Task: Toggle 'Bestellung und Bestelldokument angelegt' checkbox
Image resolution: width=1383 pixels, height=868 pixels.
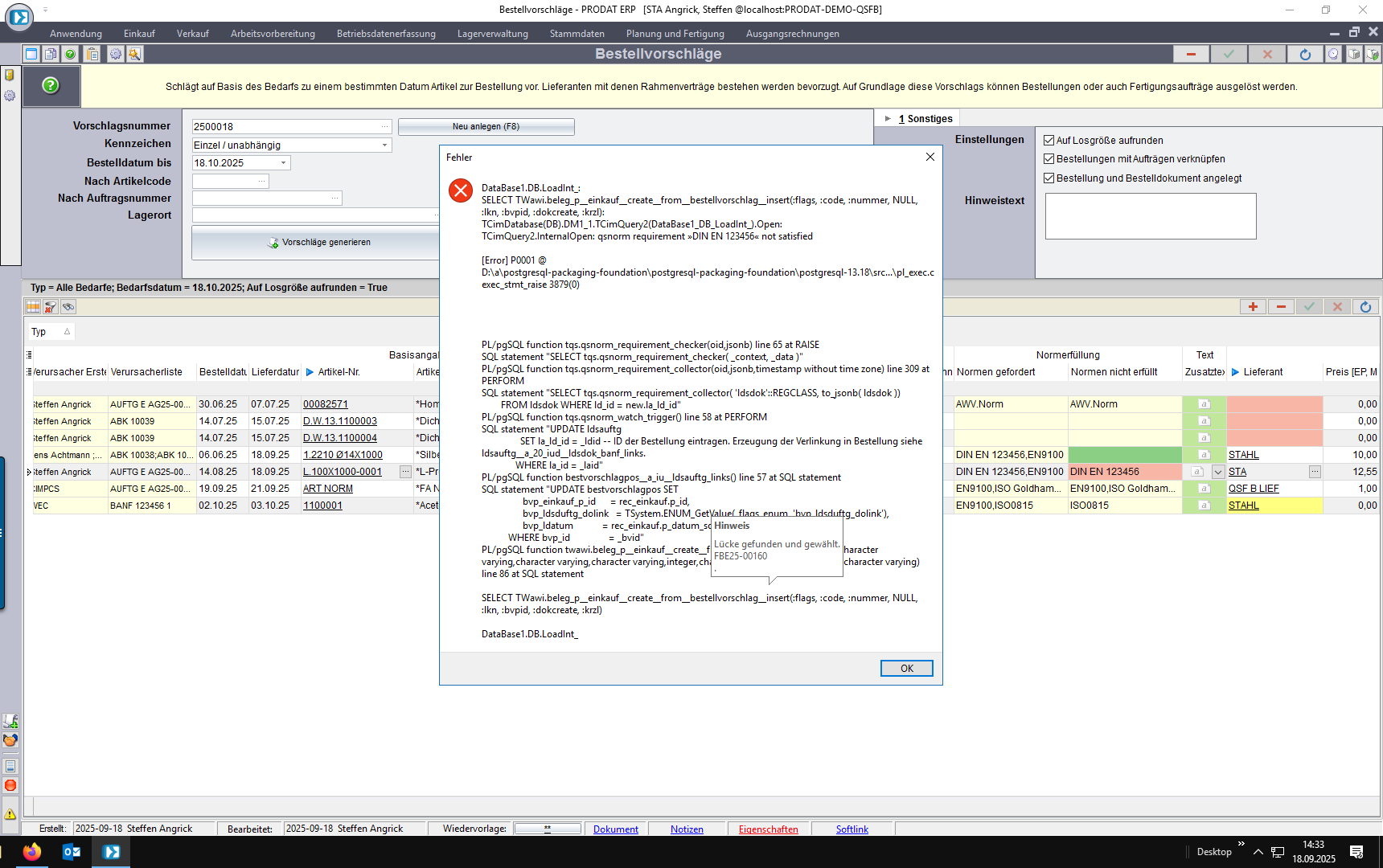Action: coord(1049,178)
